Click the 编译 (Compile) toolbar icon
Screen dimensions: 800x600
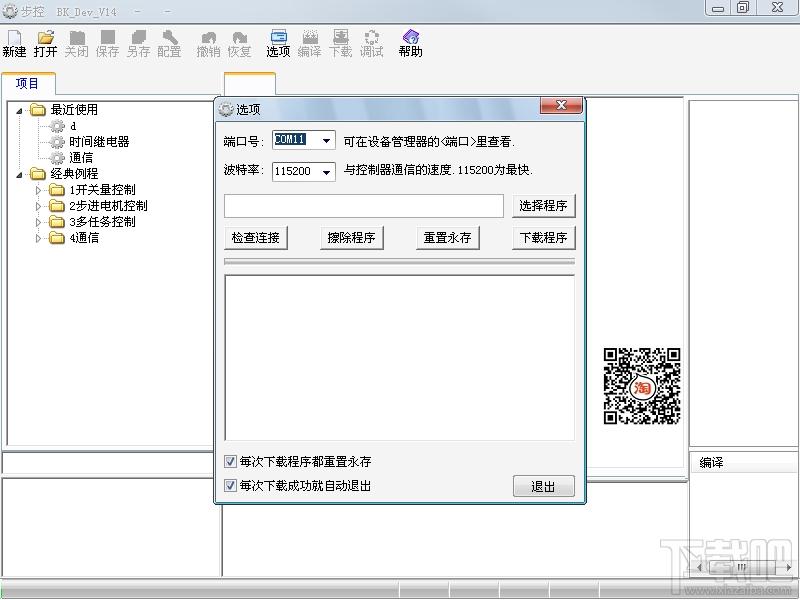coord(309,43)
